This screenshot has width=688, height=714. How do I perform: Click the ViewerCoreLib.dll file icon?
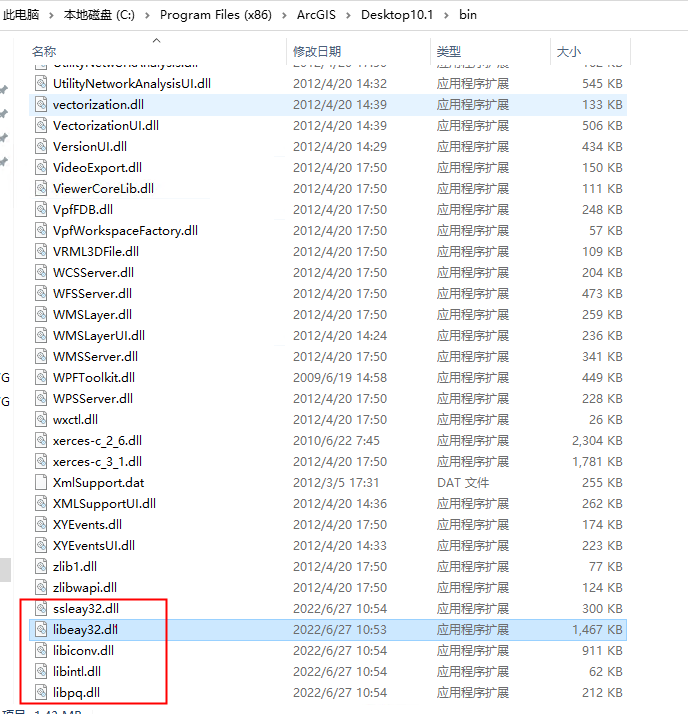tap(41, 189)
